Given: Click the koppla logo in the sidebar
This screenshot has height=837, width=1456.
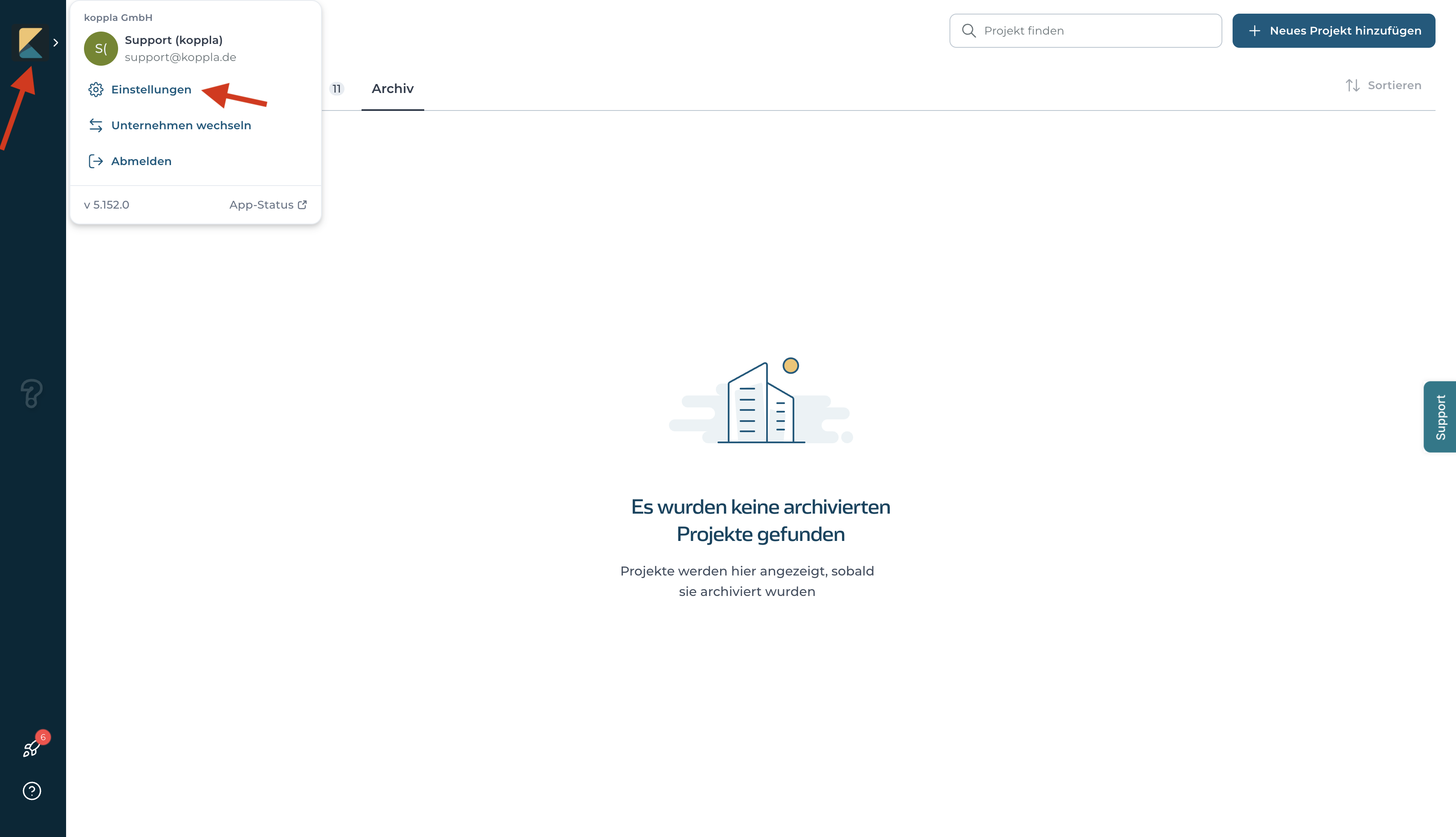Looking at the screenshot, I should [30, 43].
